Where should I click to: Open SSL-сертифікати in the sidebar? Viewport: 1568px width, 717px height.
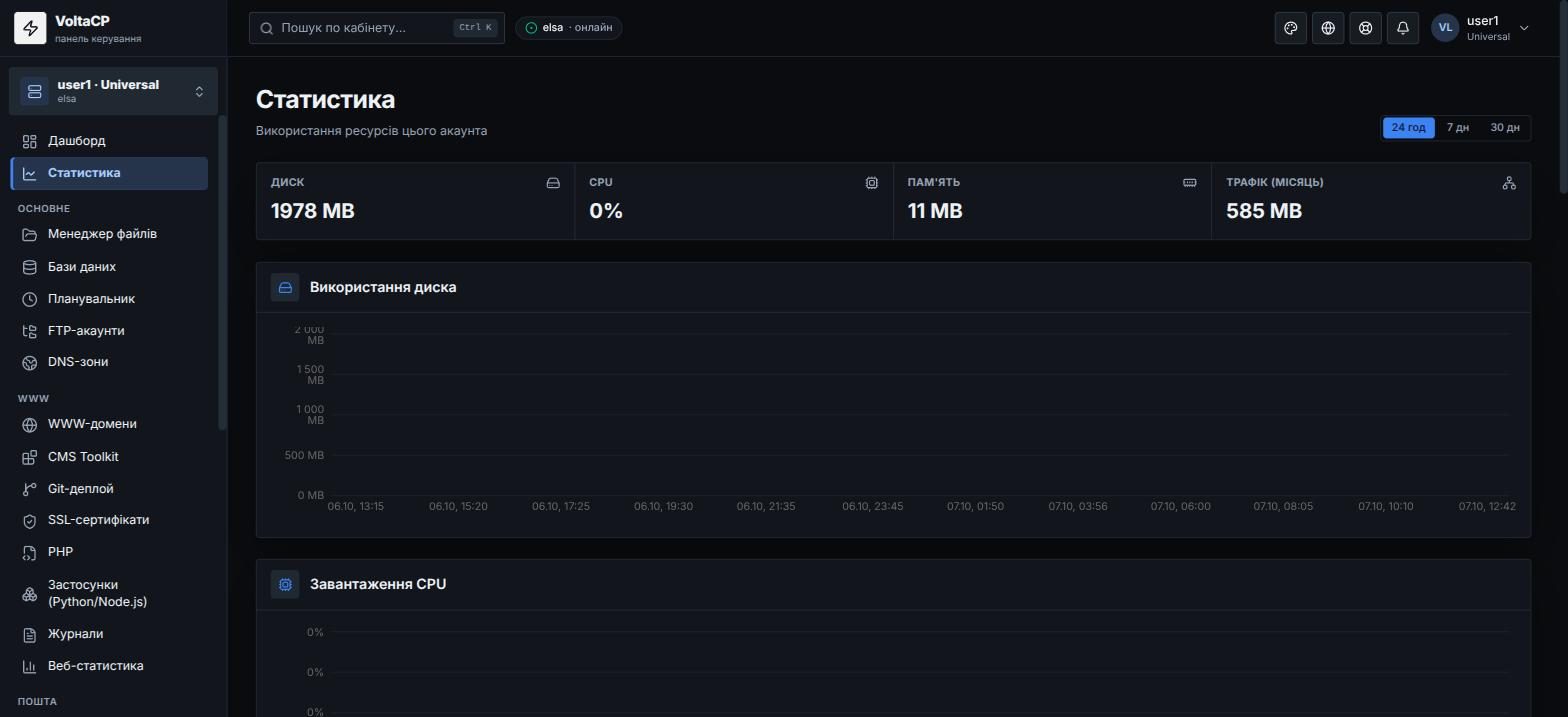109,520
